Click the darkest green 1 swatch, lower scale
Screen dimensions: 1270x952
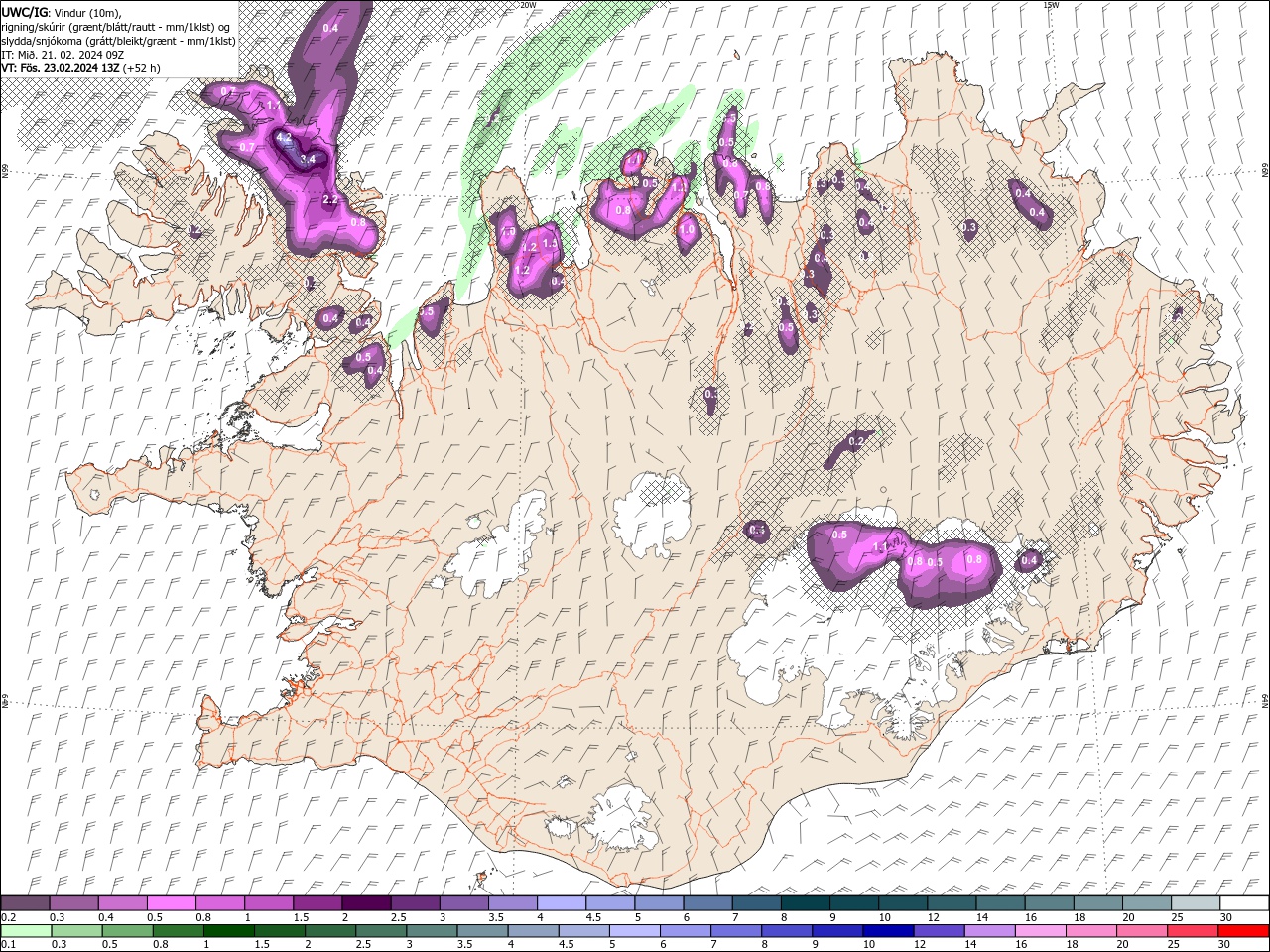228,931
